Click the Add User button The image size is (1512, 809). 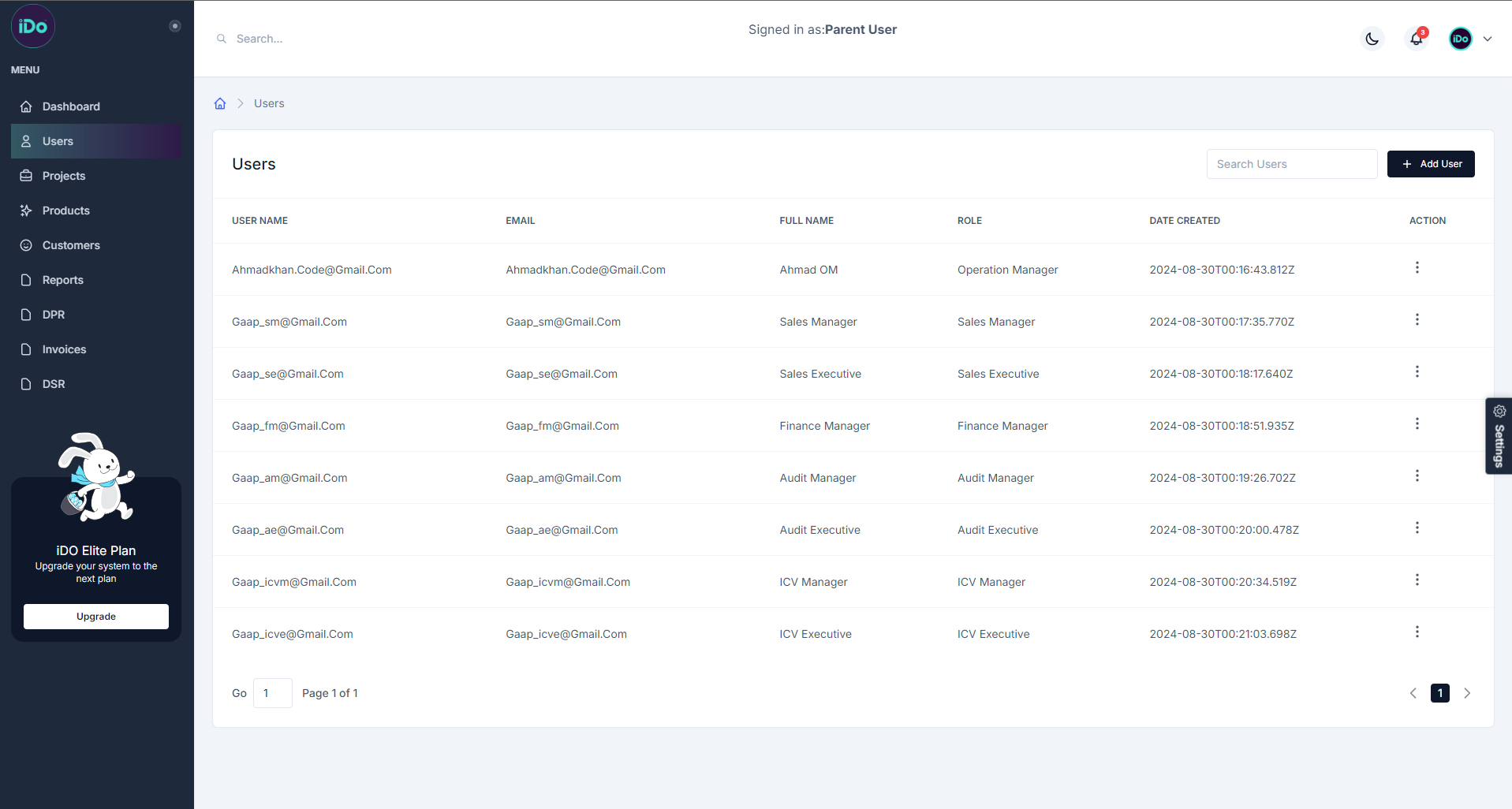coord(1431,164)
